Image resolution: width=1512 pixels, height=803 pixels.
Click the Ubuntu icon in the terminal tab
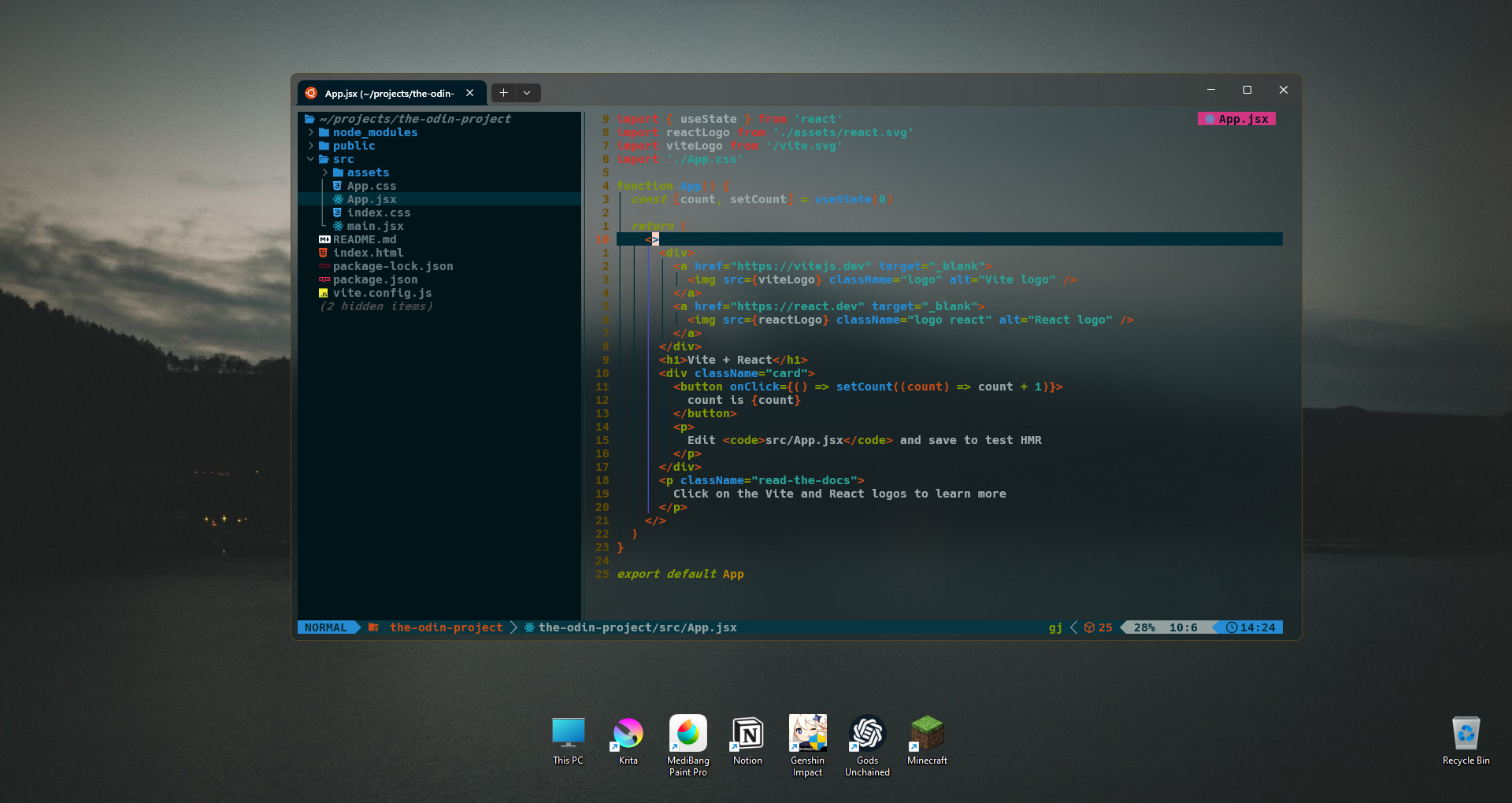tap(311, 93)
